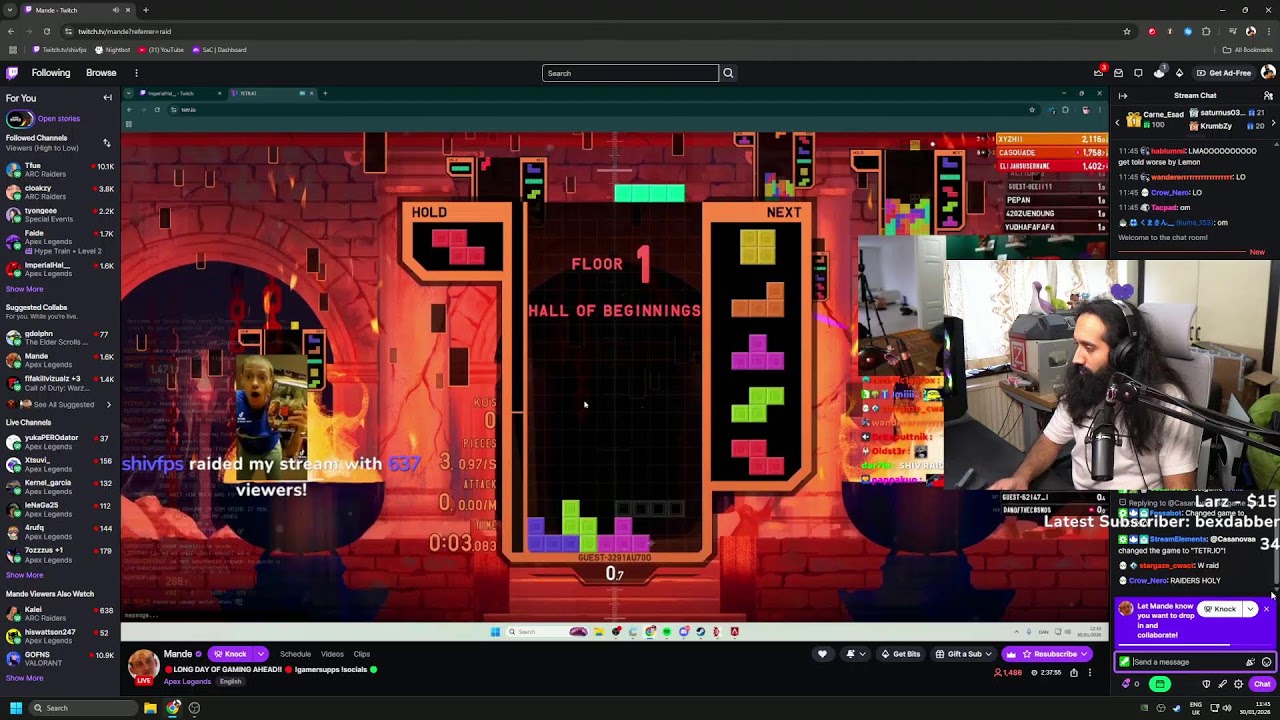The height and width of the screenshot is (720, 1280).
Task: Open the English language tag
Action: click(230, 682)
